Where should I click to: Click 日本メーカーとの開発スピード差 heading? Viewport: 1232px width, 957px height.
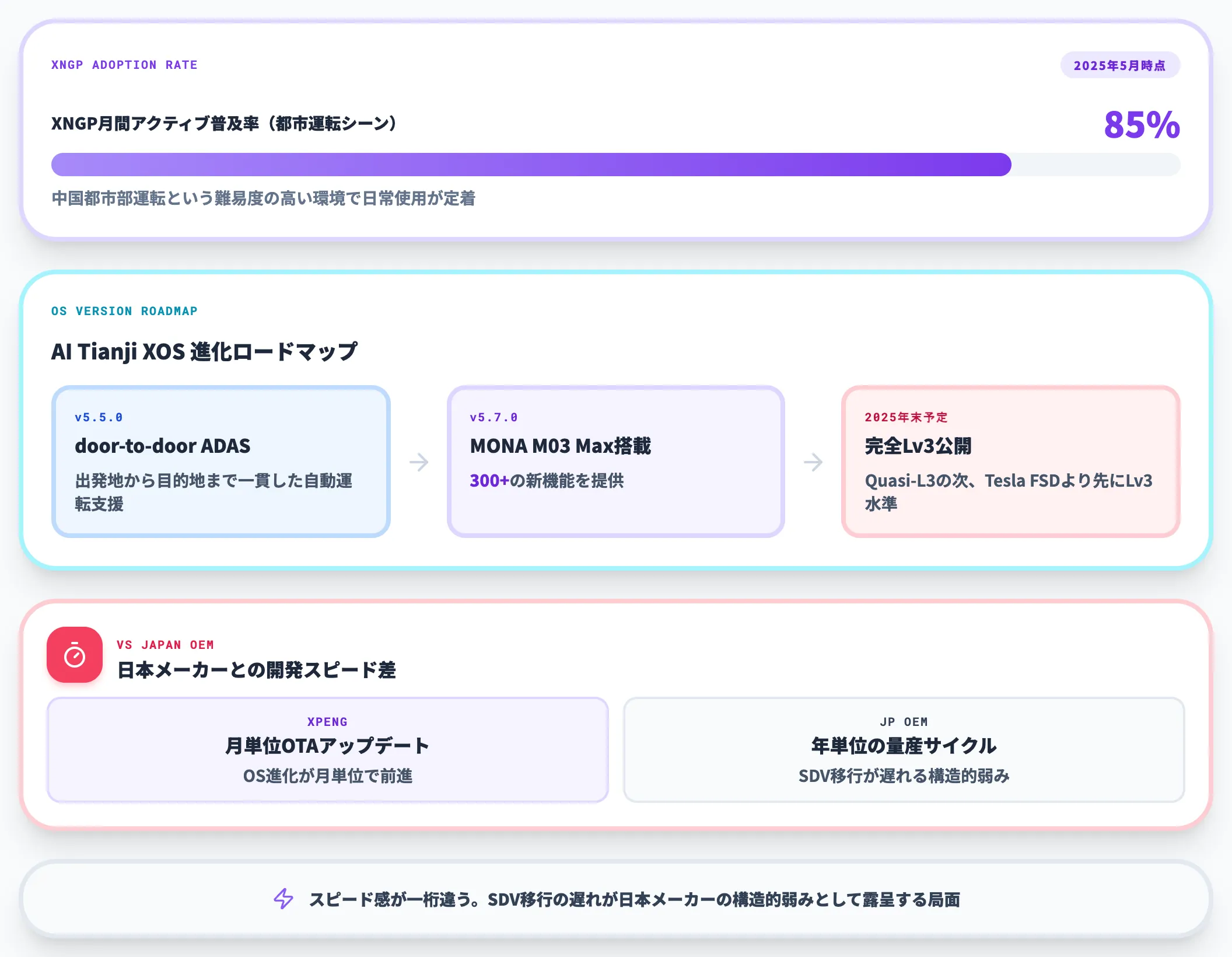[x=257, y=670]
